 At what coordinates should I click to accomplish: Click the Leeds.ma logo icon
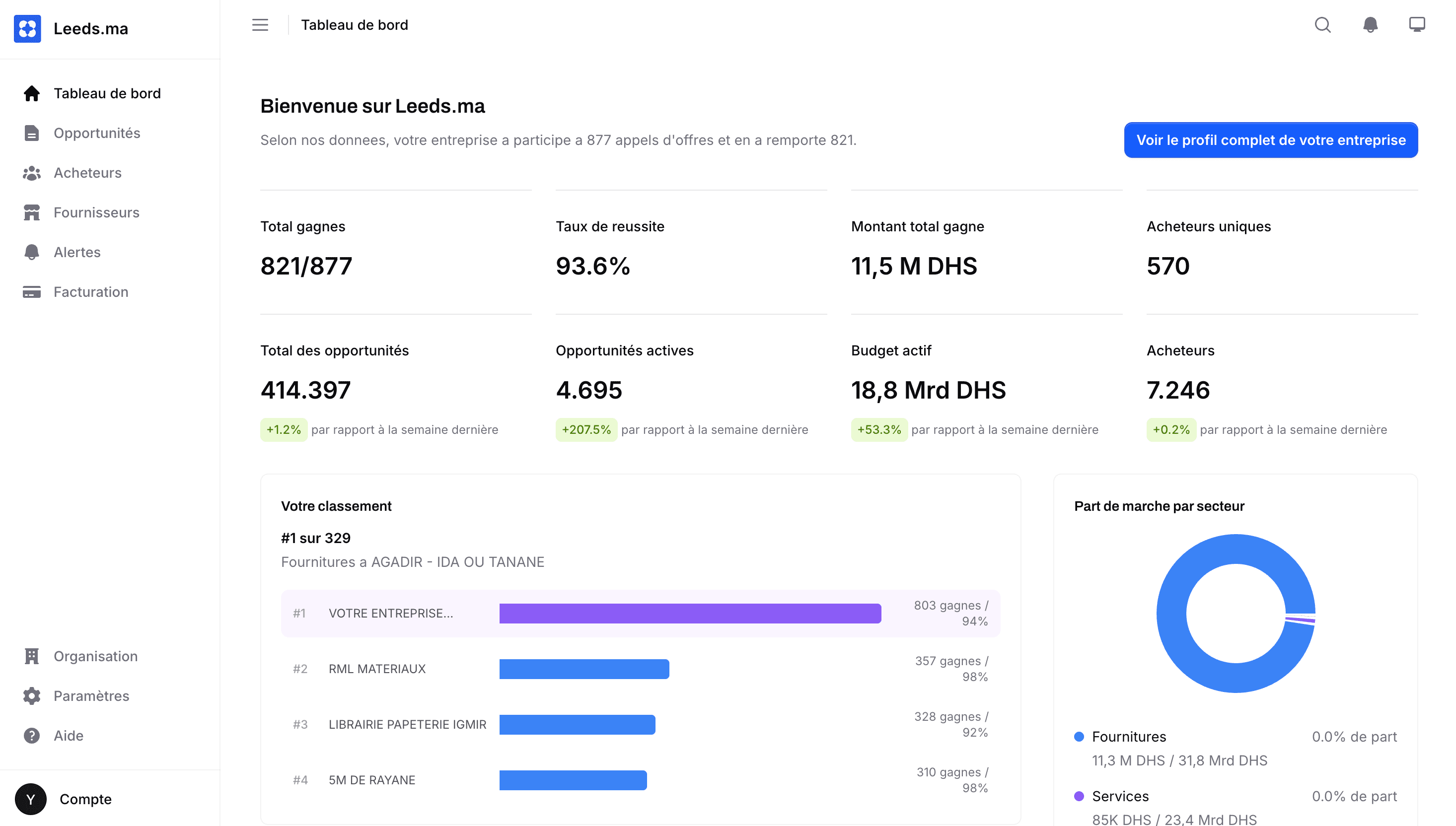[27, 28]
